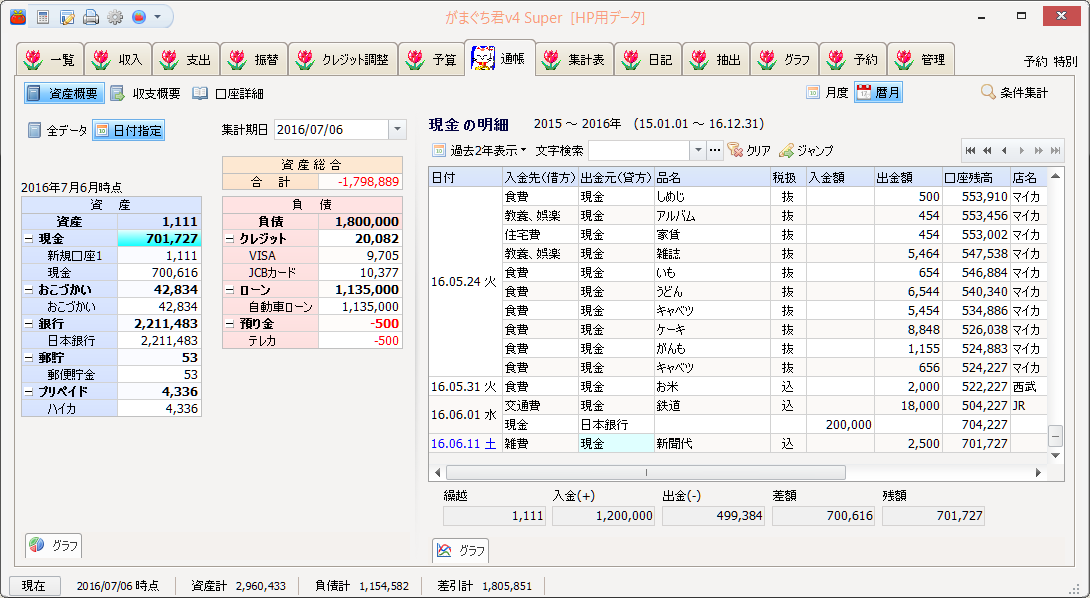Switch the period mode to 月度

[x=827, y=93]
